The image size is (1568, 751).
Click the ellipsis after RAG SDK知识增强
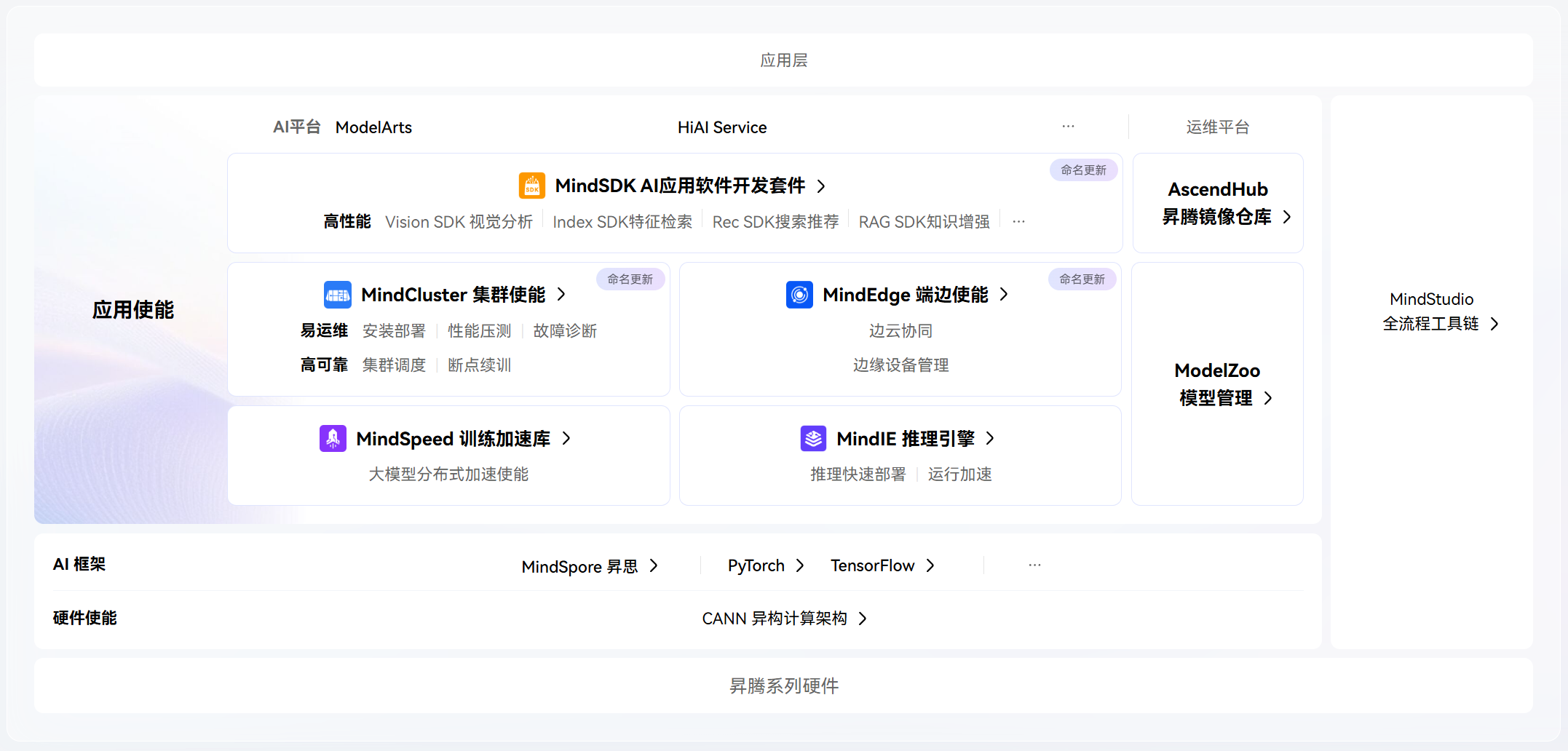pos(1018,222)
